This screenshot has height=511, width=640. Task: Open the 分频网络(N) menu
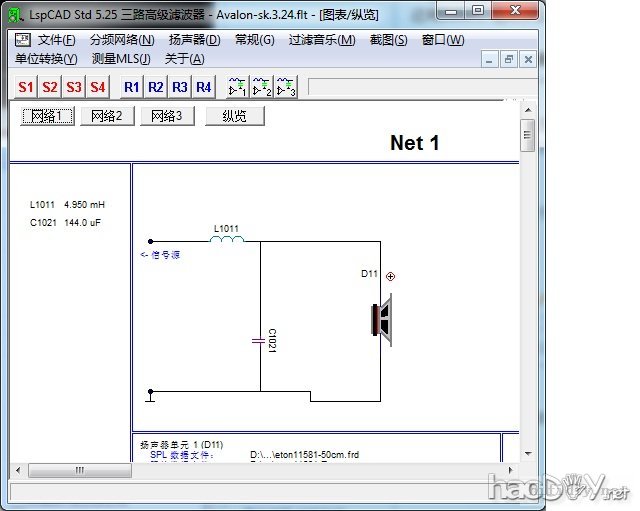point(122,40)
